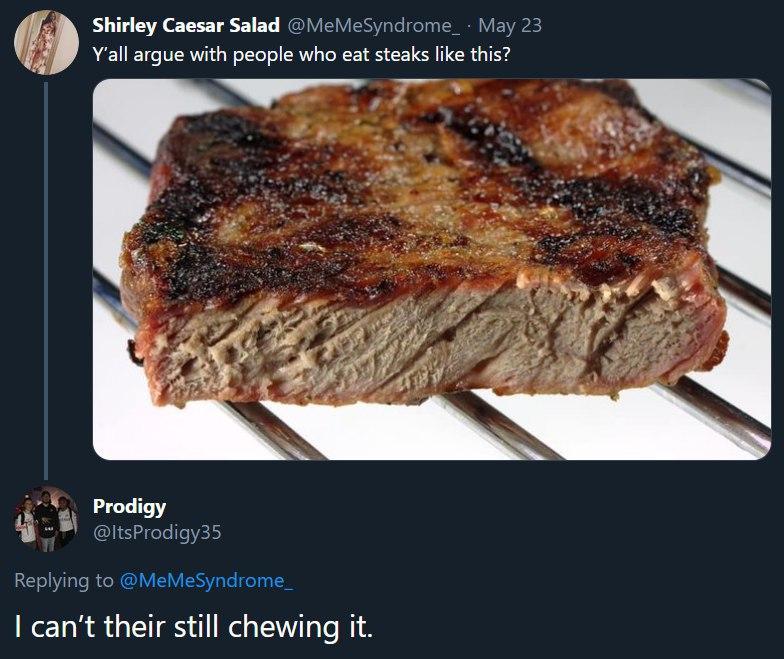Follow the @MeMeSyndrome_ mention after Replying to

pos(206,579)
